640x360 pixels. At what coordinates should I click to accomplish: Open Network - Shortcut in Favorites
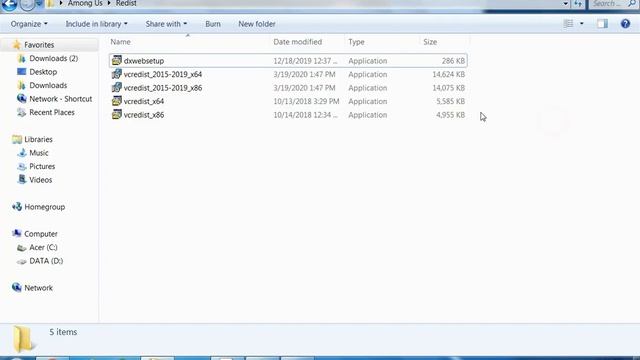[x=60, y=99]
